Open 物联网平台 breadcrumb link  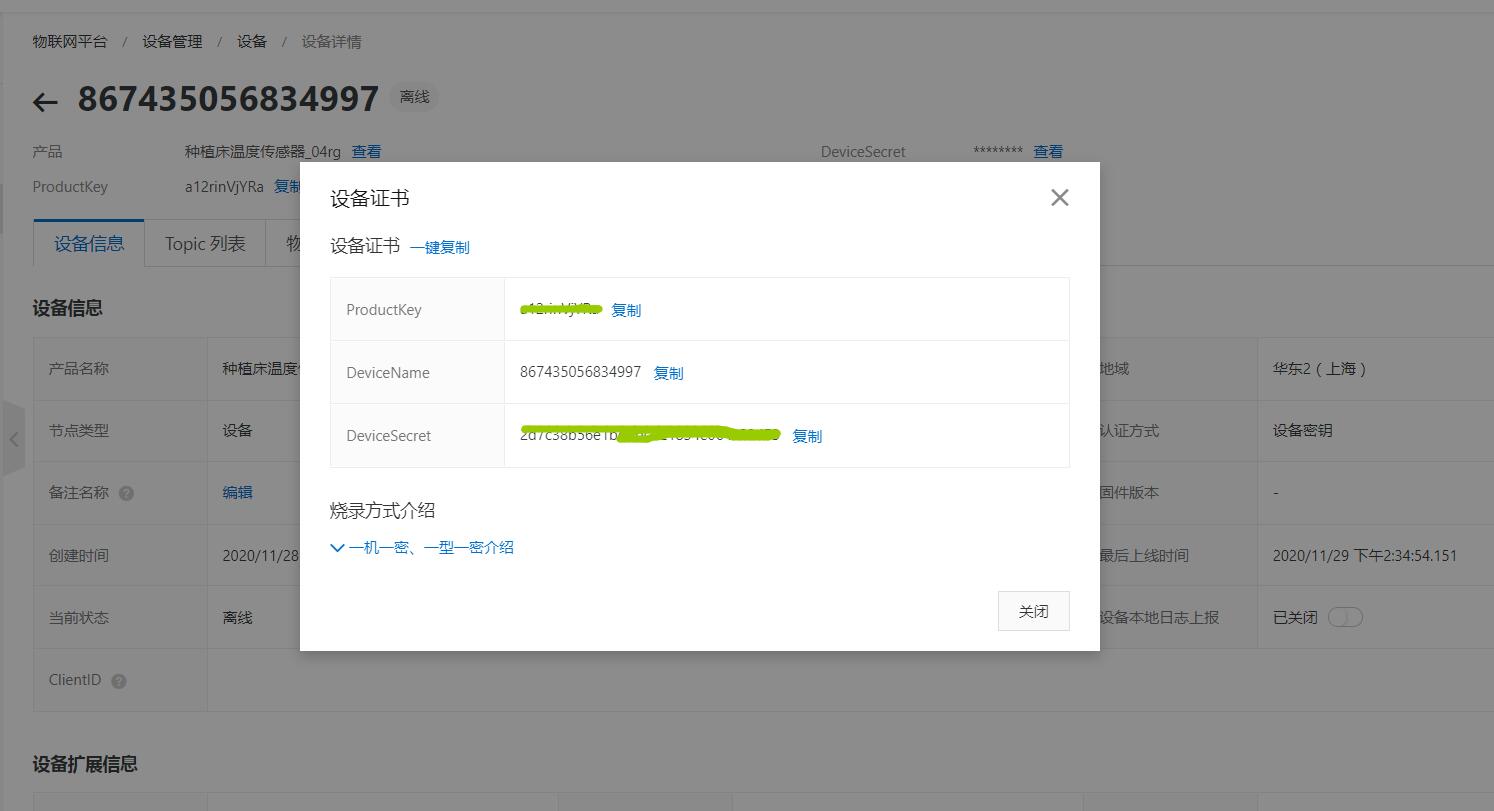pos(69,41)
